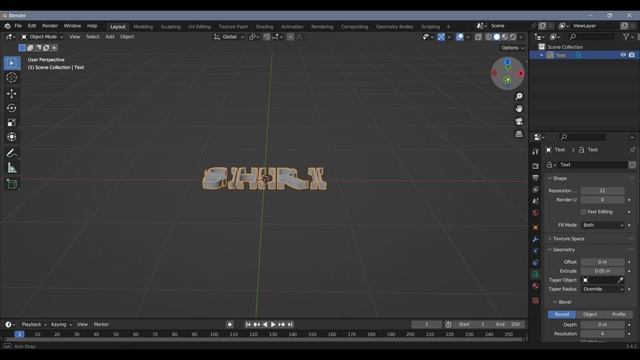Open the viewport Options dropdown
The height and width of the screenshot is (360, 640).
pos(513,48)
